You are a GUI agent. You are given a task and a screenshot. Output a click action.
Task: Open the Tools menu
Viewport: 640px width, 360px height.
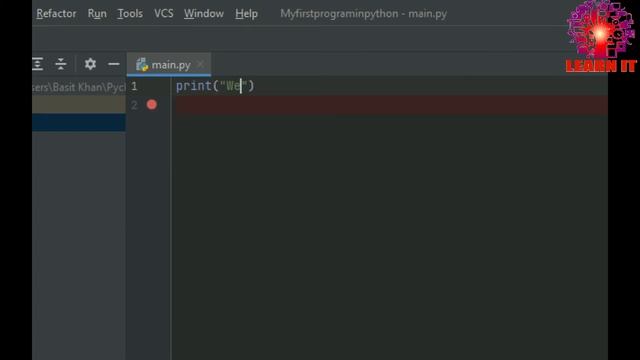point(130,13)
